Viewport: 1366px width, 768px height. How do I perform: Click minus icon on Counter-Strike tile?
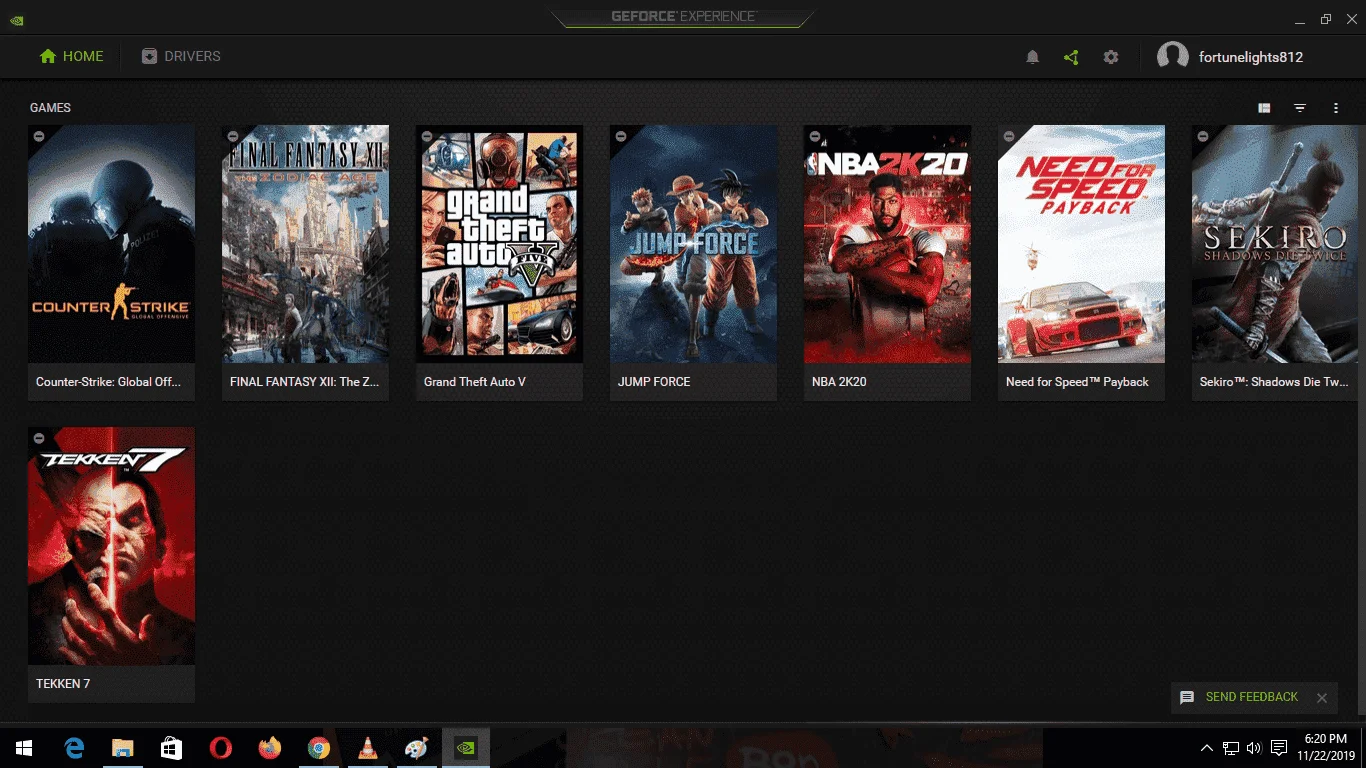tap(38, 135)
